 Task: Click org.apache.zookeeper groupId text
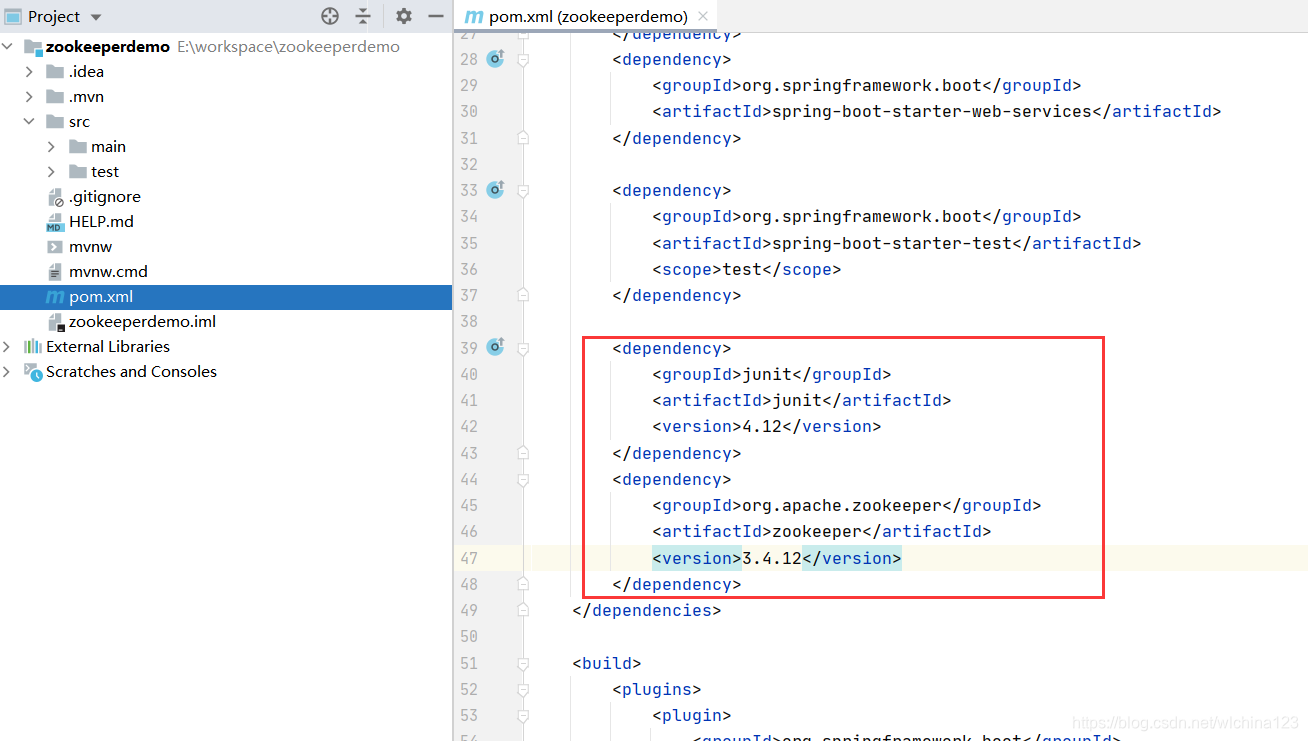(x=842, y=505)
